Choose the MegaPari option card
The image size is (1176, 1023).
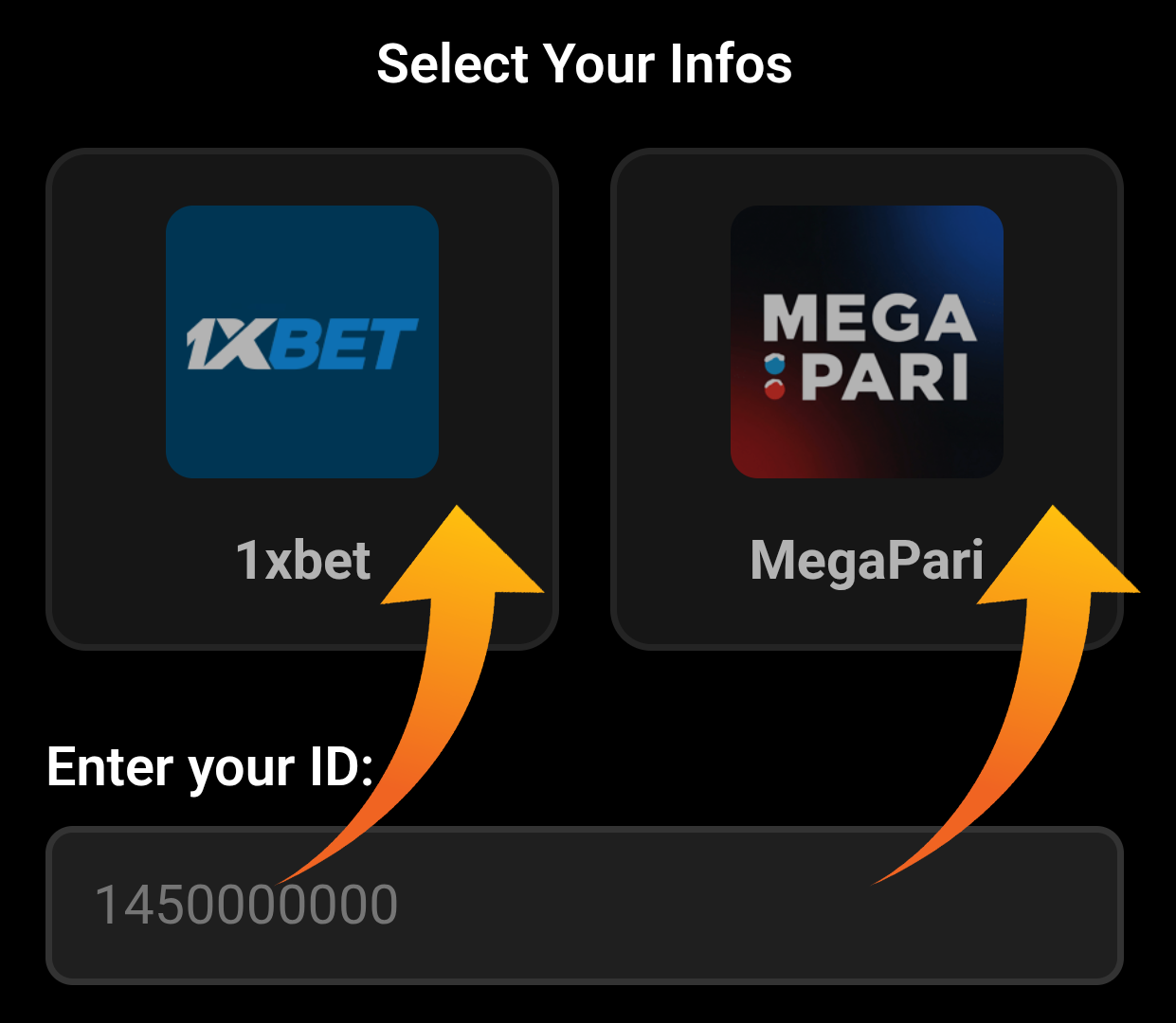(867, 399)
